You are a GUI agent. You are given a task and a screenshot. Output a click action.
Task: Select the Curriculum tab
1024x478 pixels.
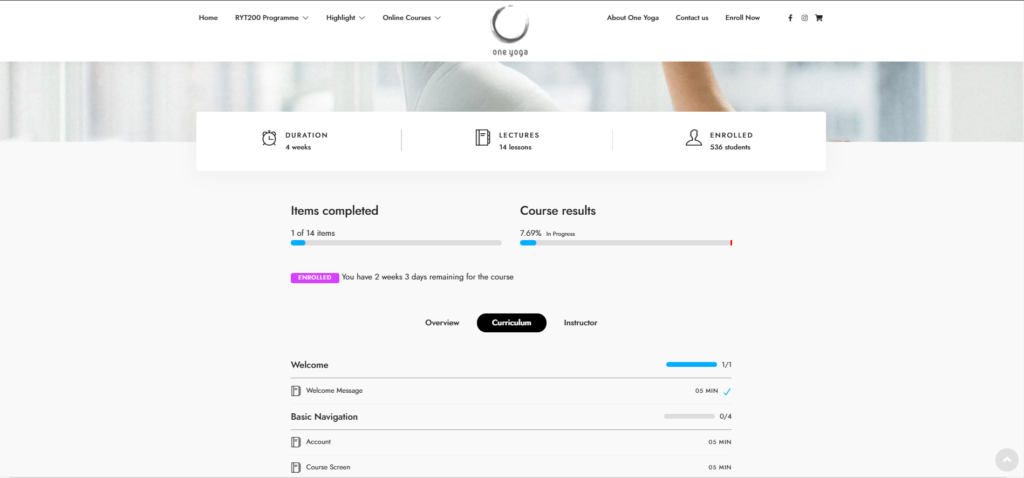point(511,323)
